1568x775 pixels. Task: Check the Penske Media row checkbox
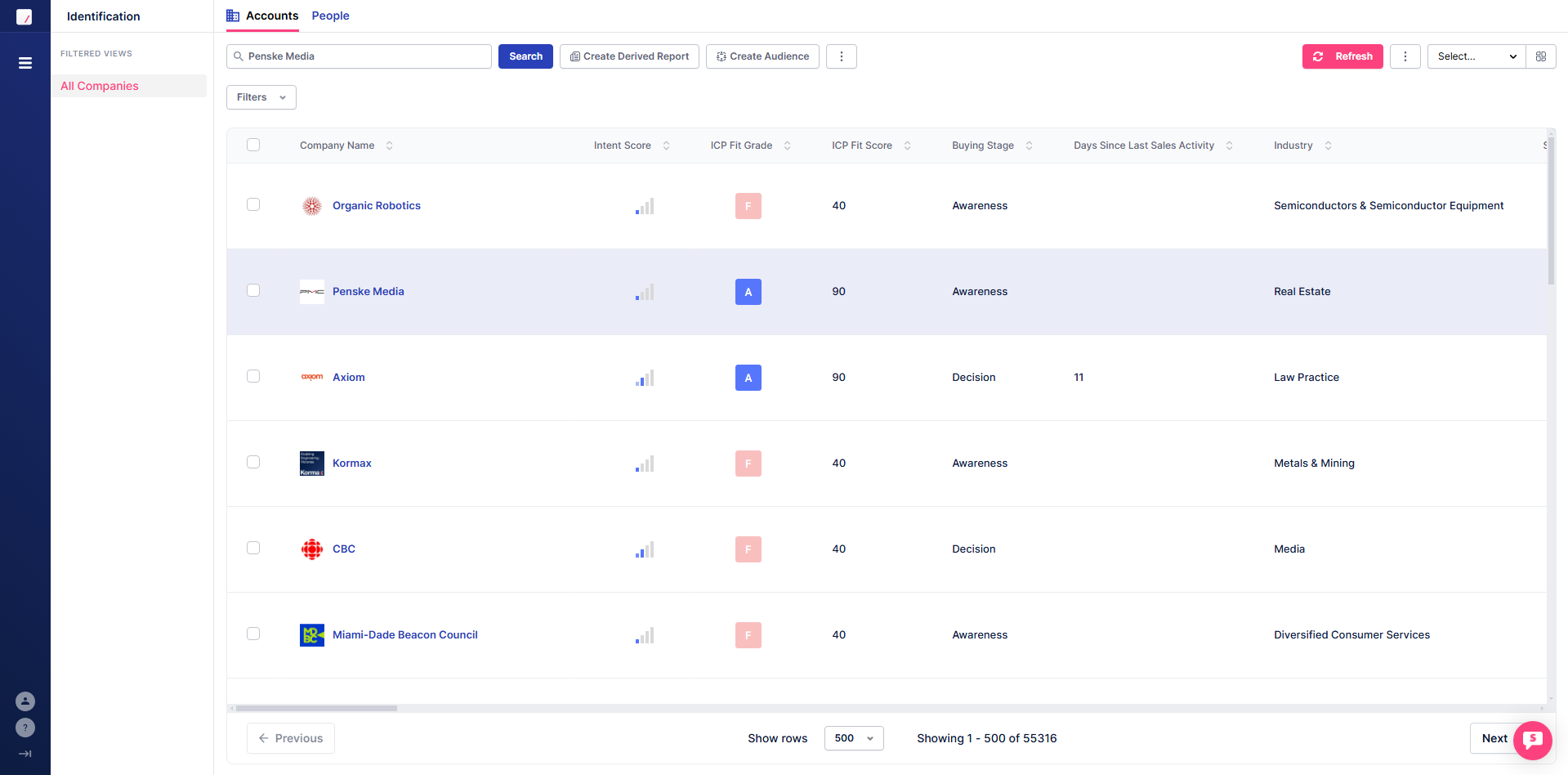click(253, 290)
